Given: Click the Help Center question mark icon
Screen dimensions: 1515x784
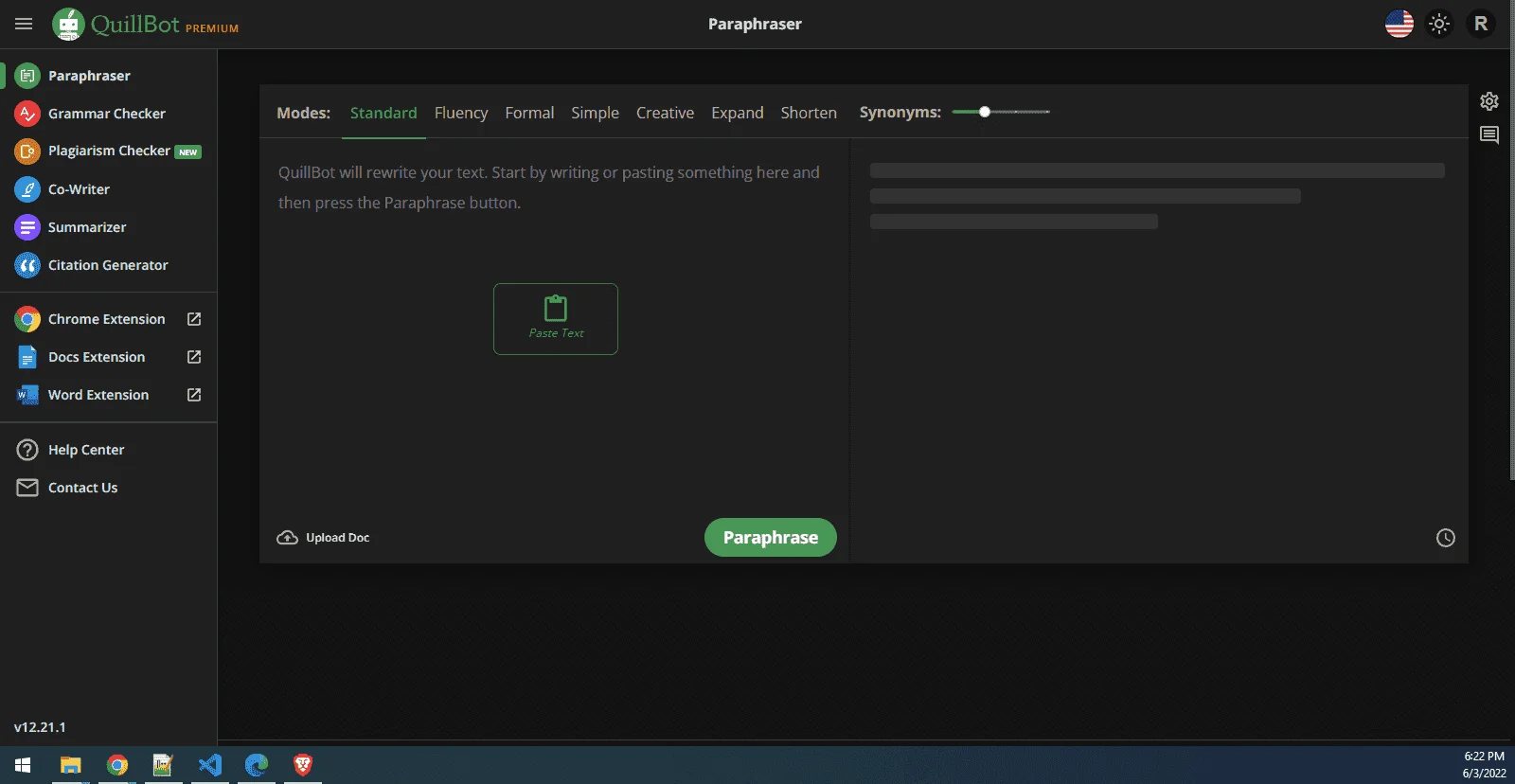Looking at the screenshot, I should point(27,450).
